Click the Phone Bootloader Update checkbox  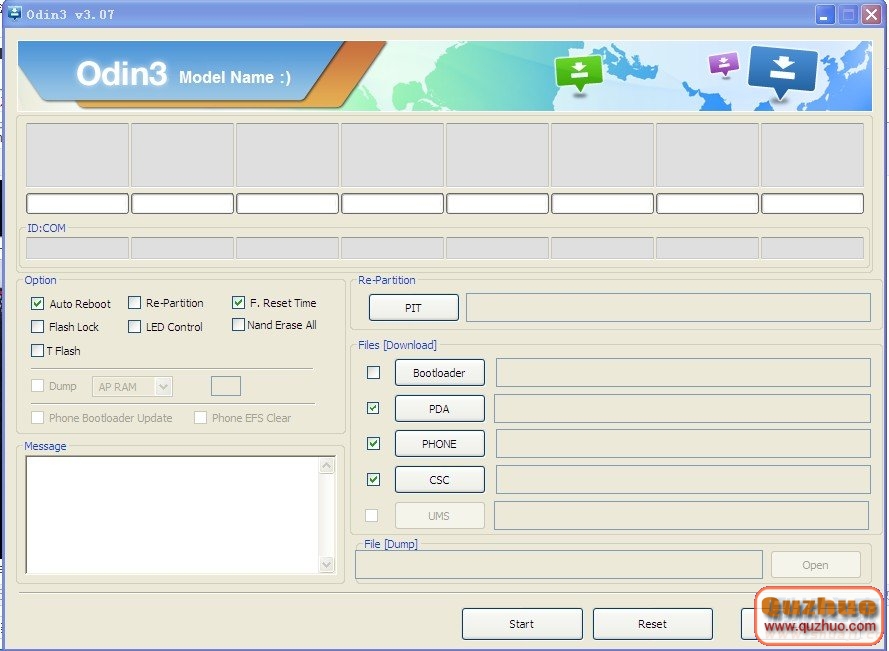pyautogui.click(x=37, y=417)
